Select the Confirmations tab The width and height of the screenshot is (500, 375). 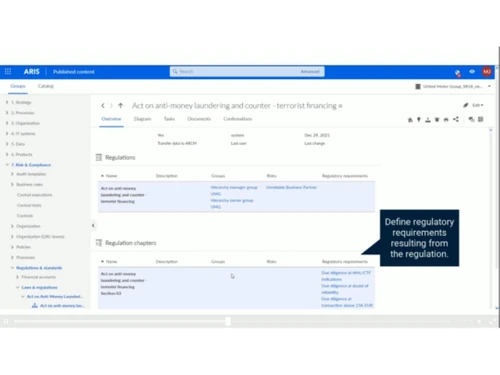[238, 119]
